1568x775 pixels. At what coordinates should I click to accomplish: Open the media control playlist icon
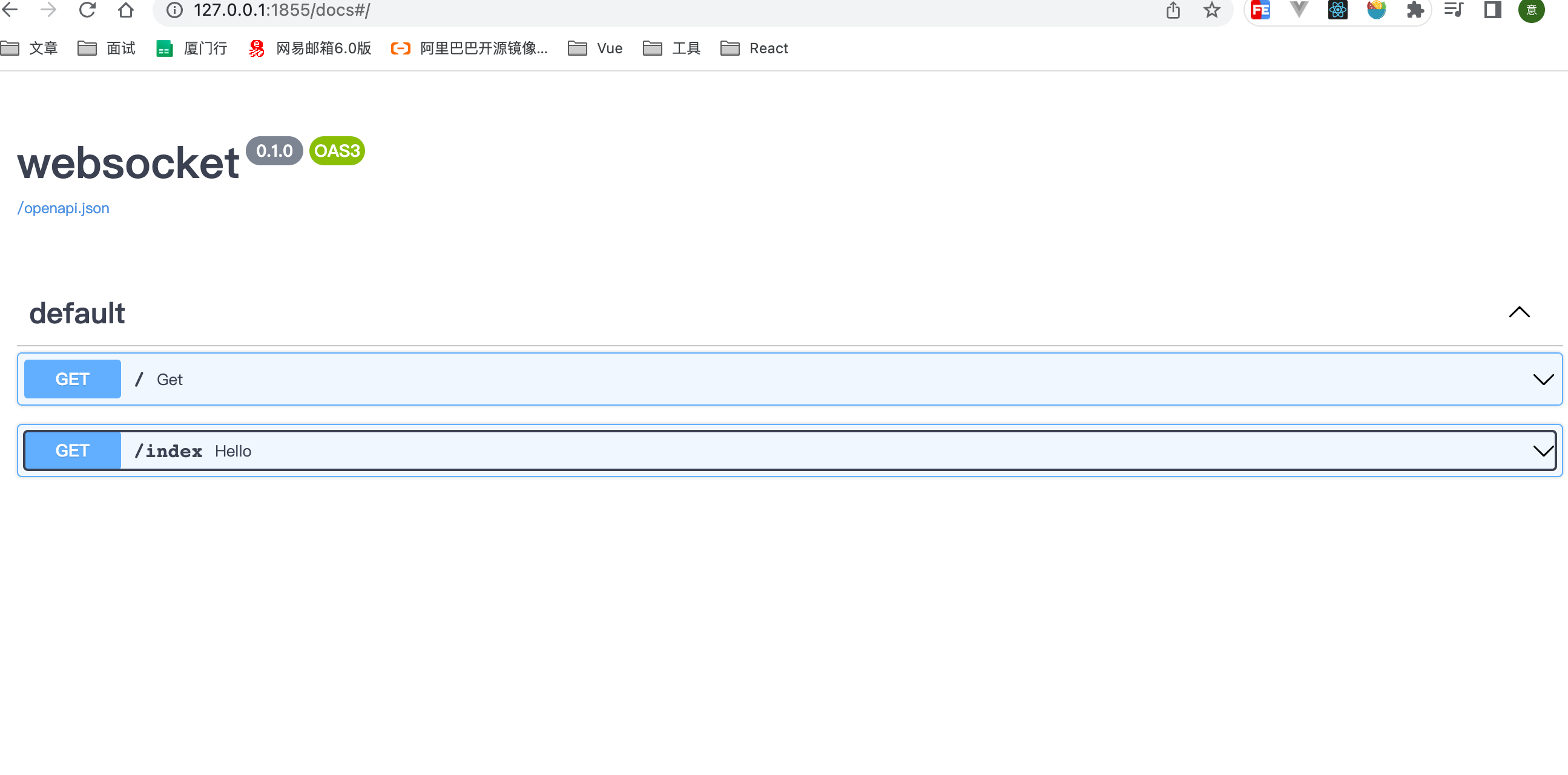1454,10
